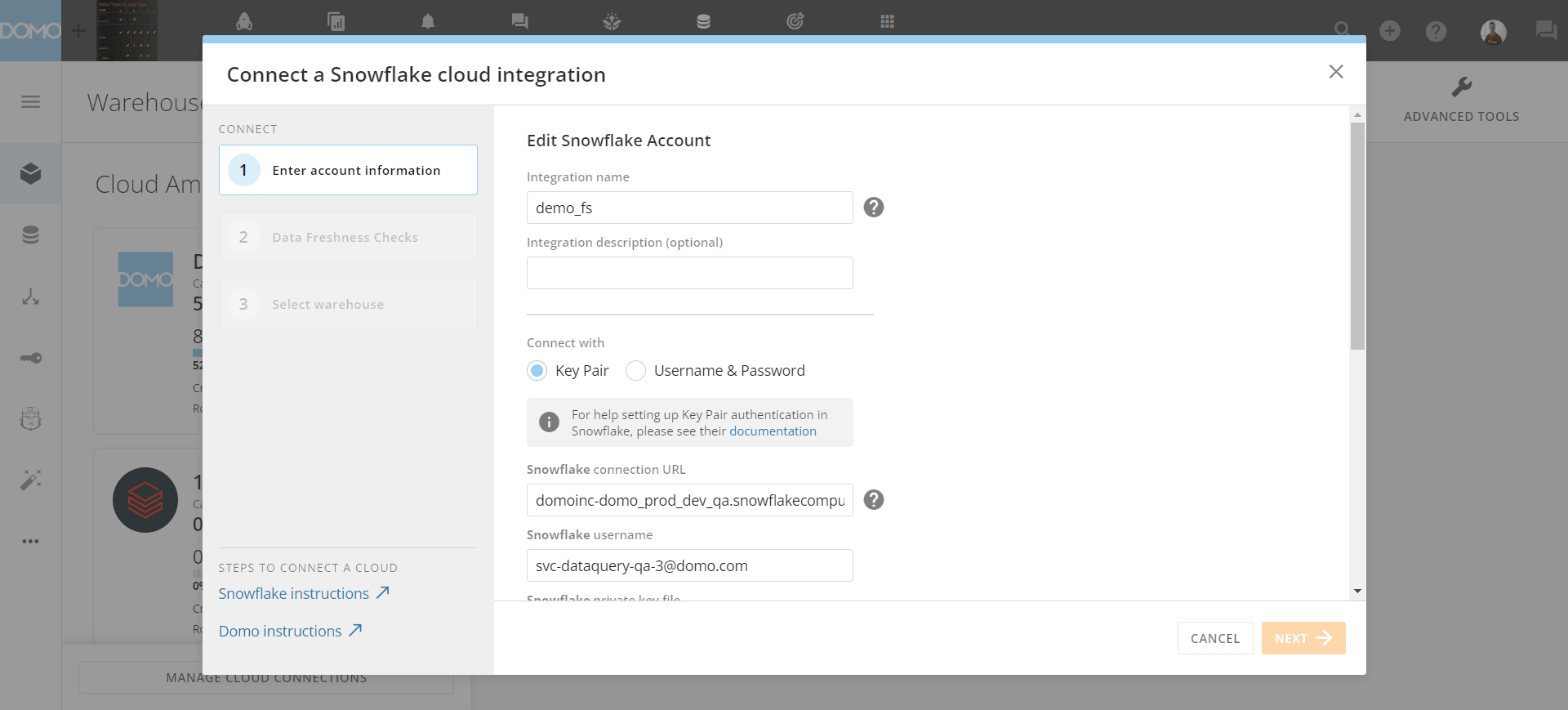Viewport: 1568px width, 710px height.
Task: Open the robot face icon in sidebar
Action: 31,419
